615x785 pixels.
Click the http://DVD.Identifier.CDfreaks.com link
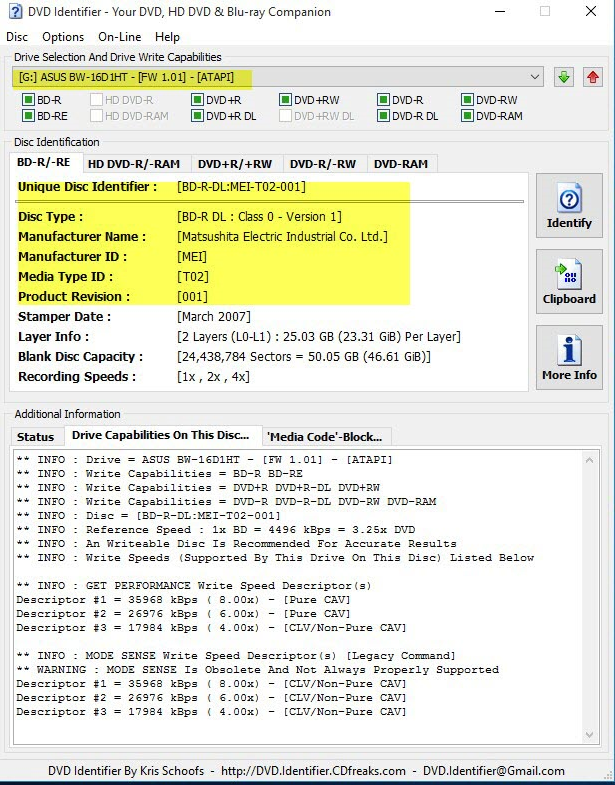[313, 771]
